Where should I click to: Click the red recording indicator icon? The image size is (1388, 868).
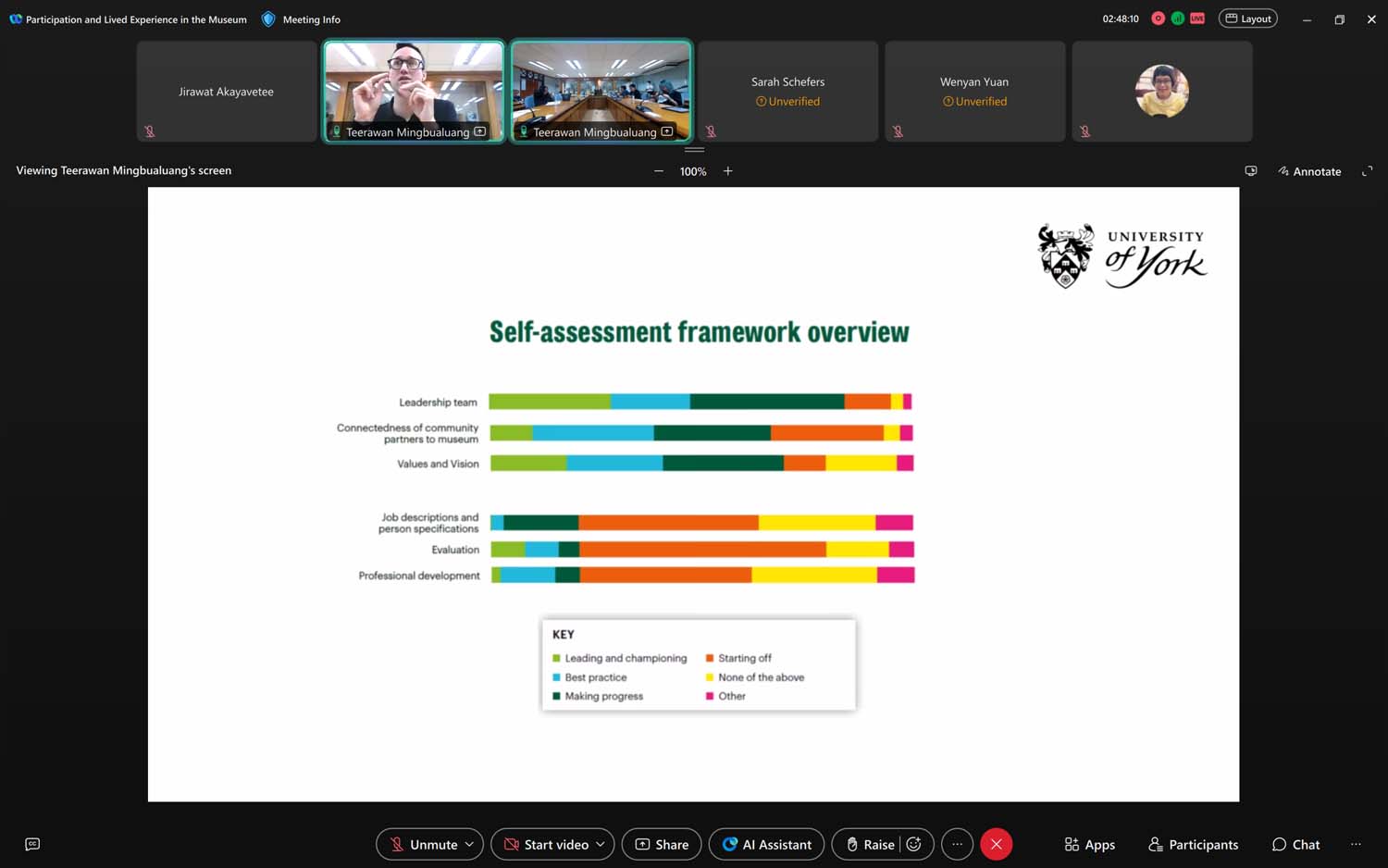(1158, 19)
